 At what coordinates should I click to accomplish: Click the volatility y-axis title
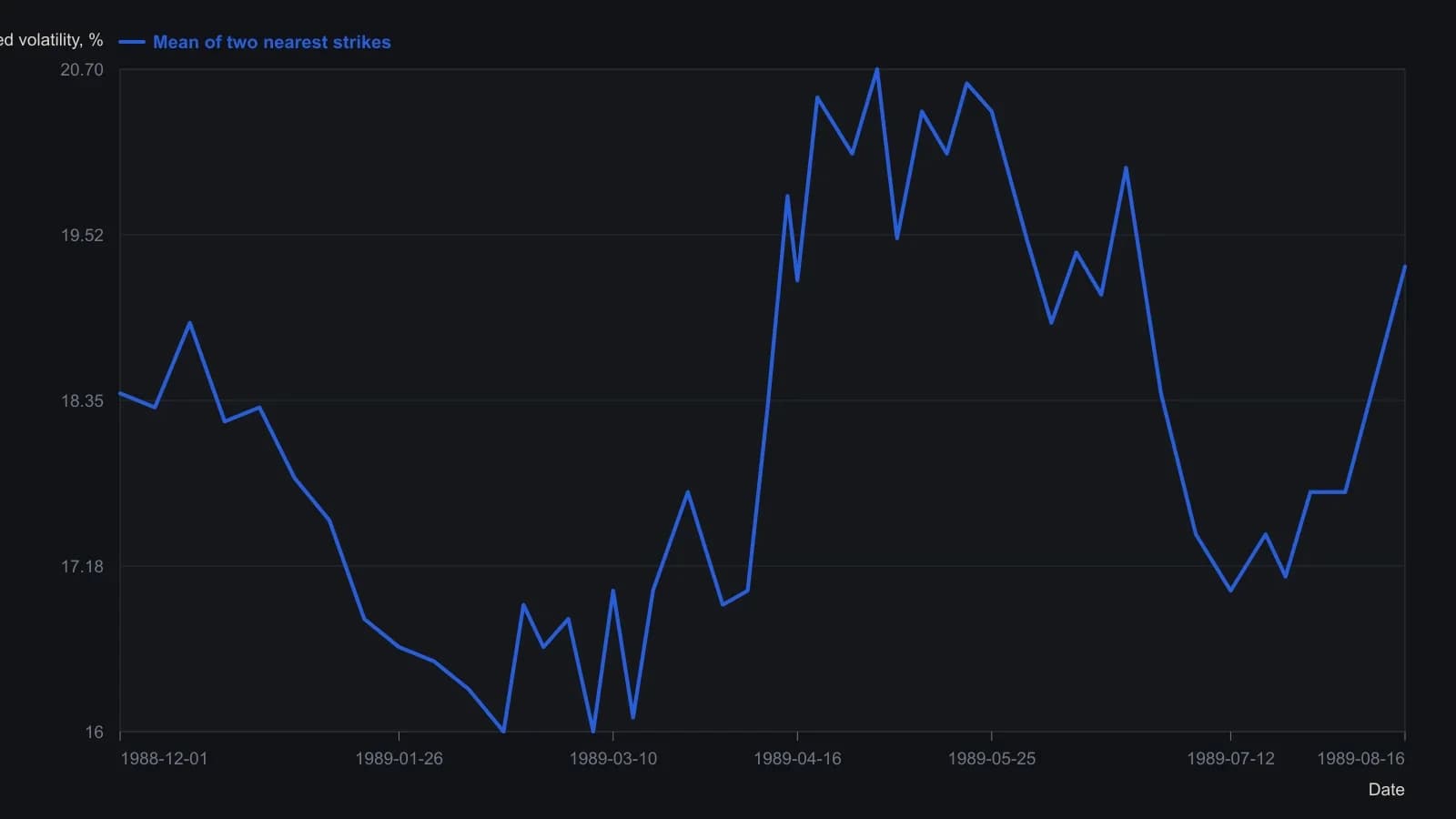(51, 40)
